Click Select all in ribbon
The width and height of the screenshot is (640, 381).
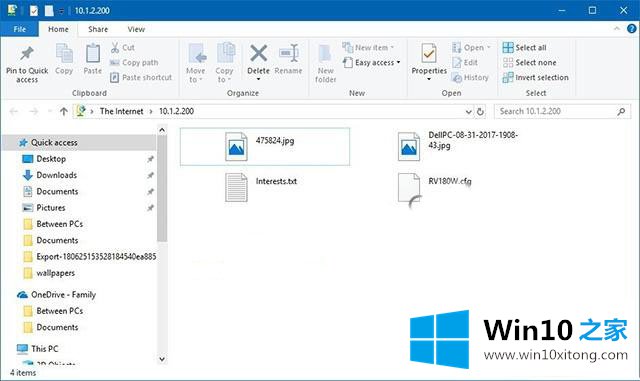pos(524,48)
